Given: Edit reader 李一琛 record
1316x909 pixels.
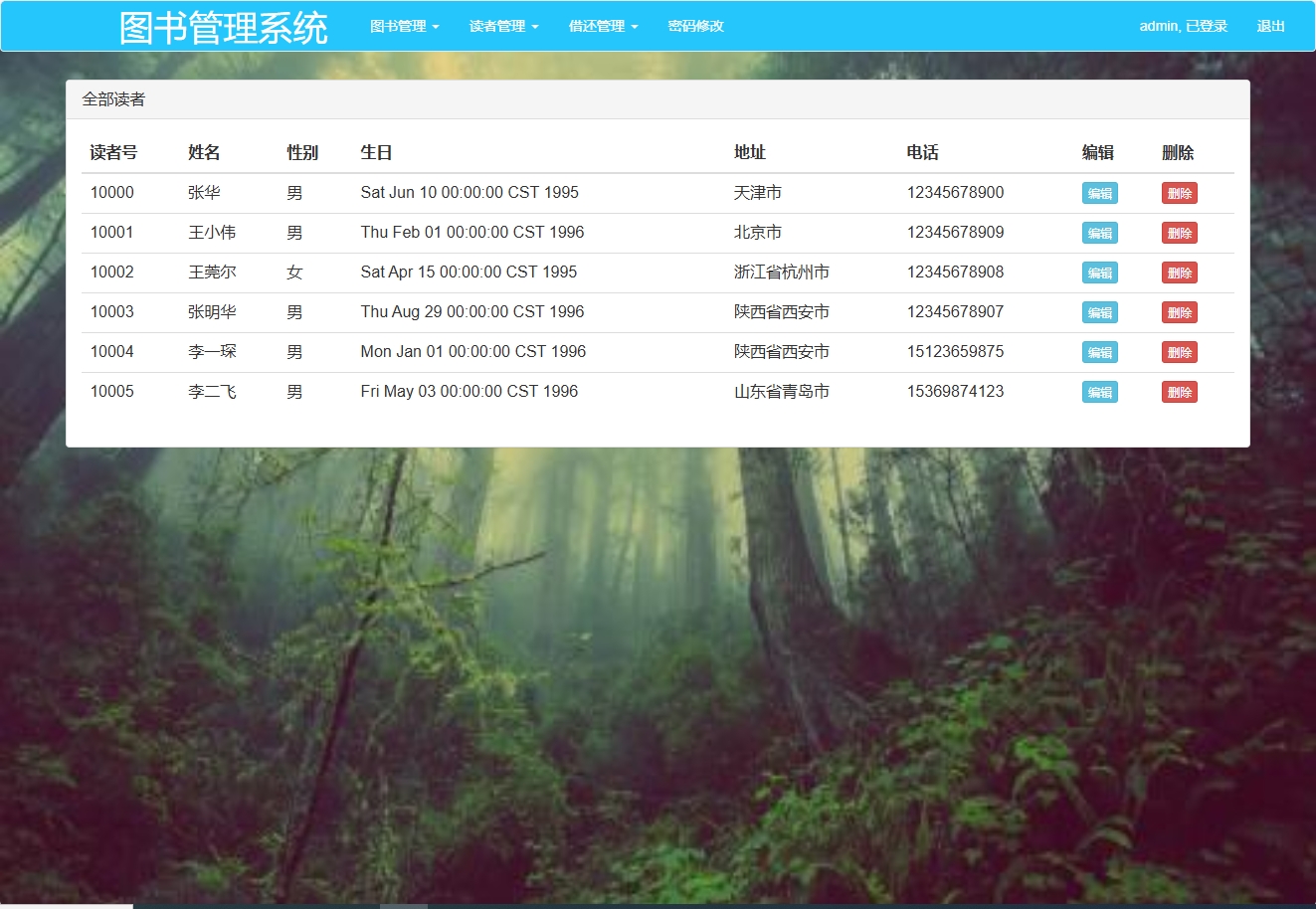Looking at the screenshot, I should [1099, 352].
